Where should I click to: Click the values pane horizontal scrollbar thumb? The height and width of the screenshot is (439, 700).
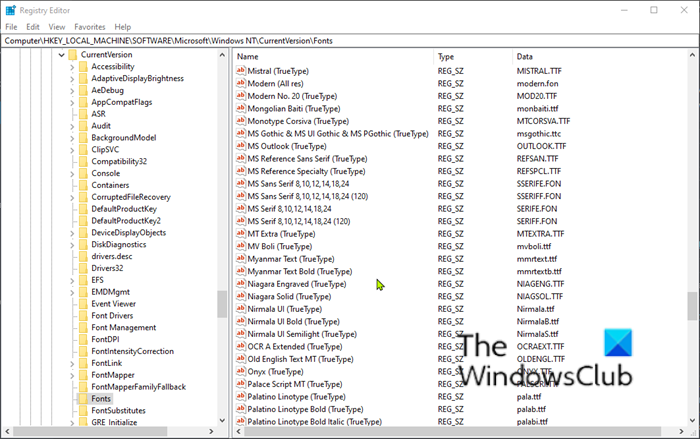pos(452,431)
